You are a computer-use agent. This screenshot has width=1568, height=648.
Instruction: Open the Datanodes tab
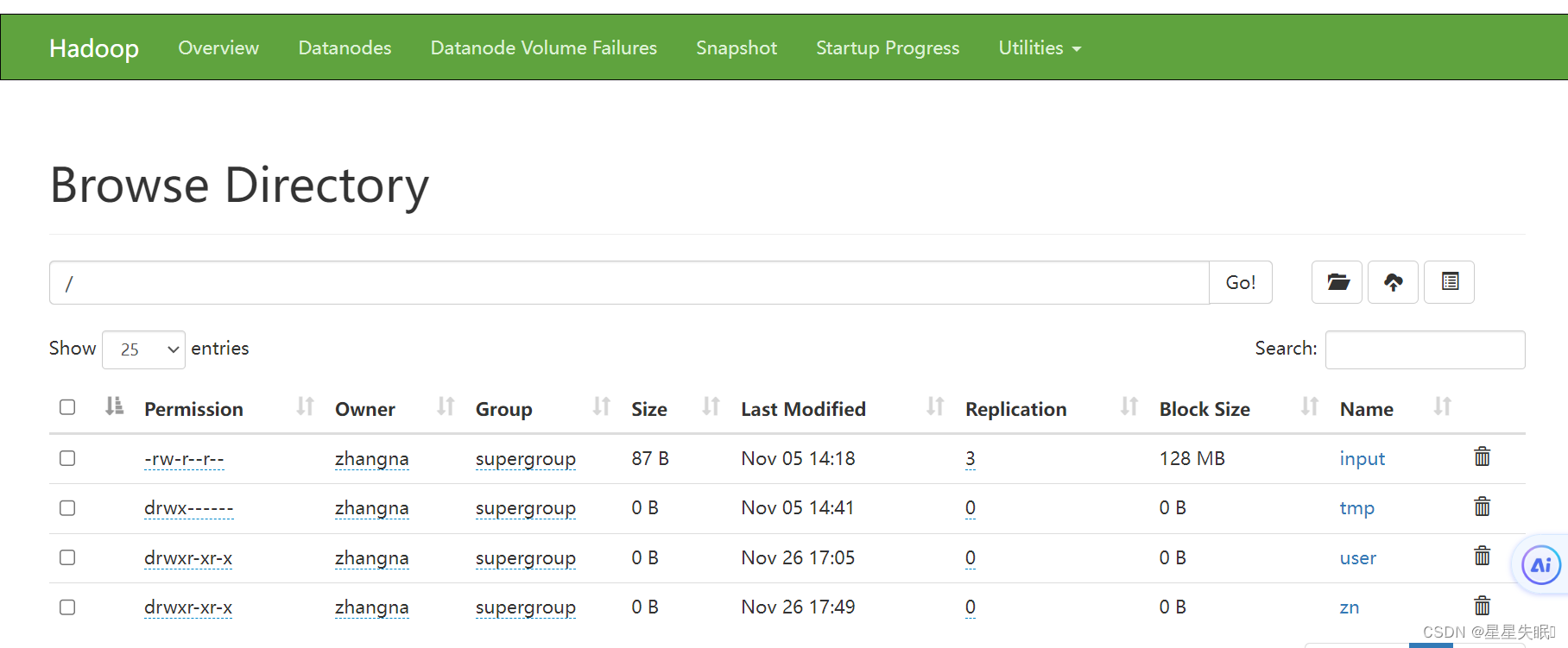(x=345, y=48)
